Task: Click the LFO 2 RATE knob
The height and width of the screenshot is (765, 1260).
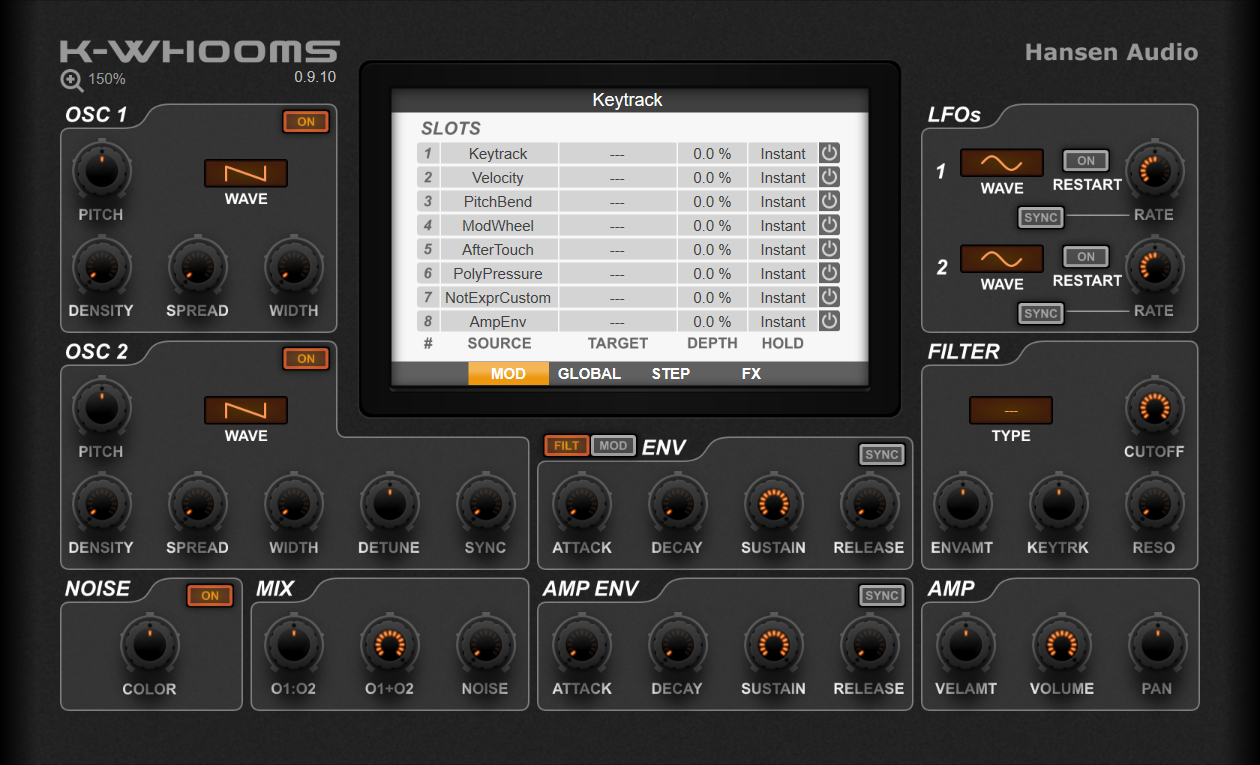Action: [1154, 267]
